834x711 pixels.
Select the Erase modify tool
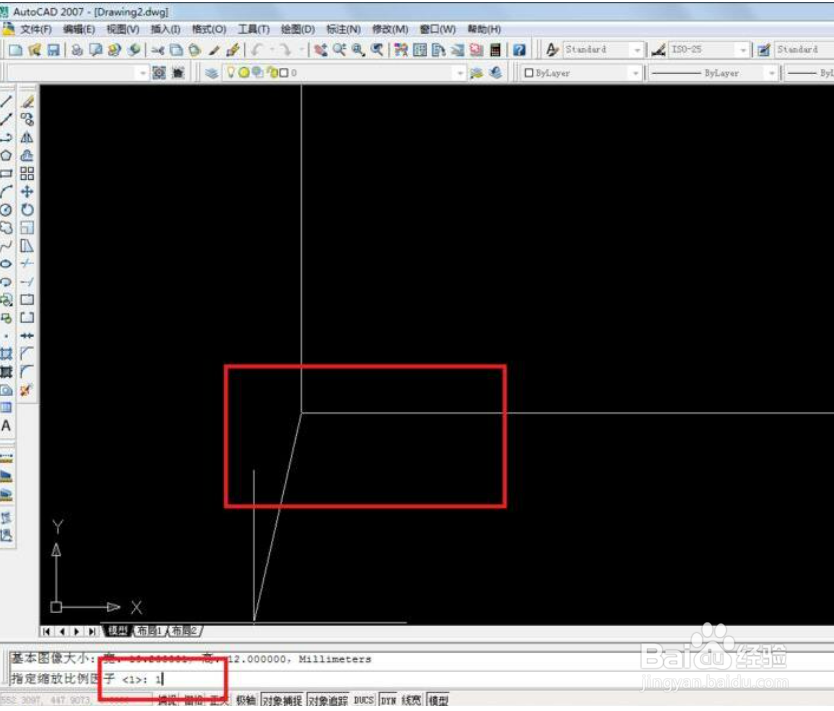27,101
